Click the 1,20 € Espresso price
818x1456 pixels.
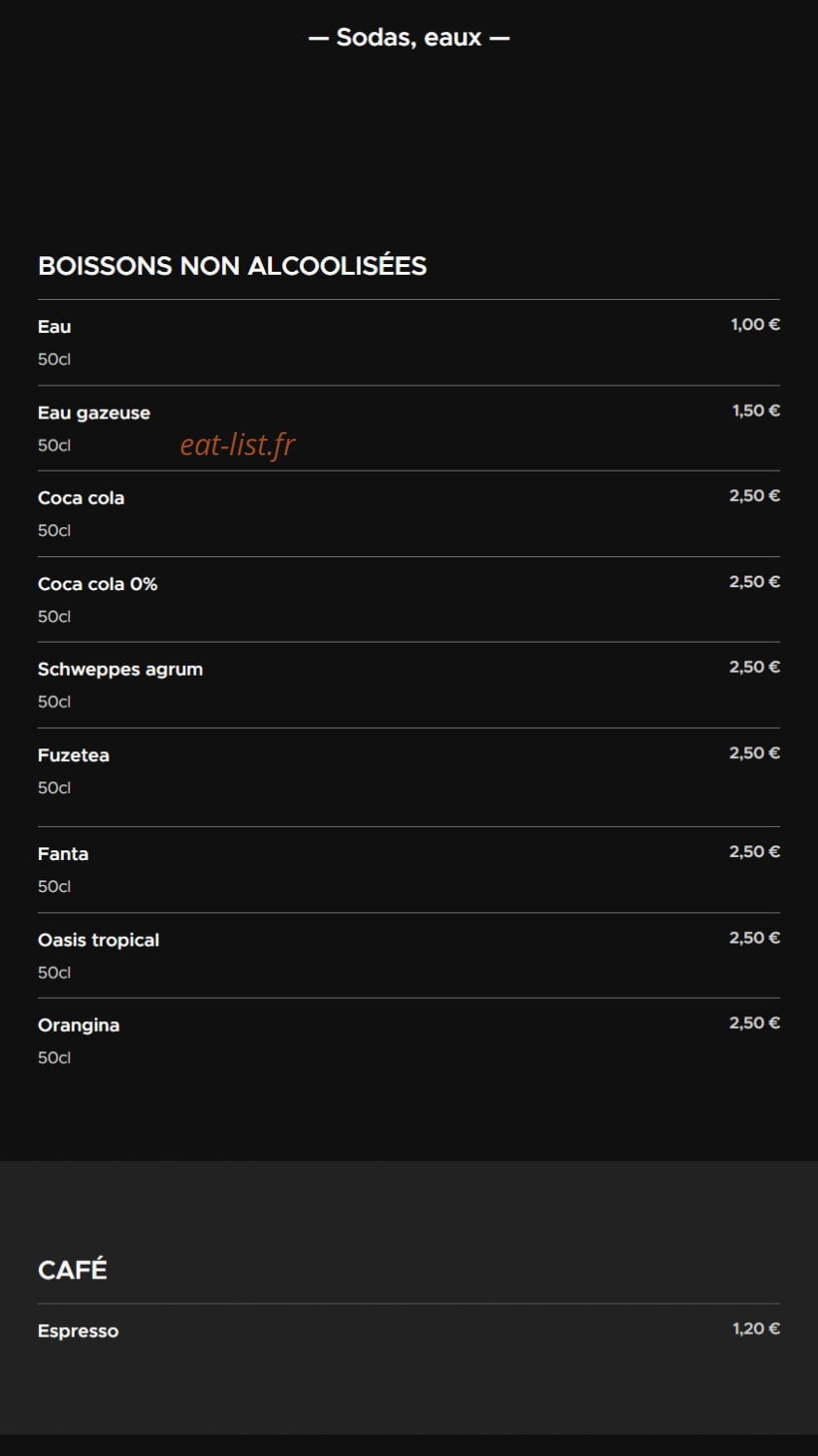[x=756, y=1329]
